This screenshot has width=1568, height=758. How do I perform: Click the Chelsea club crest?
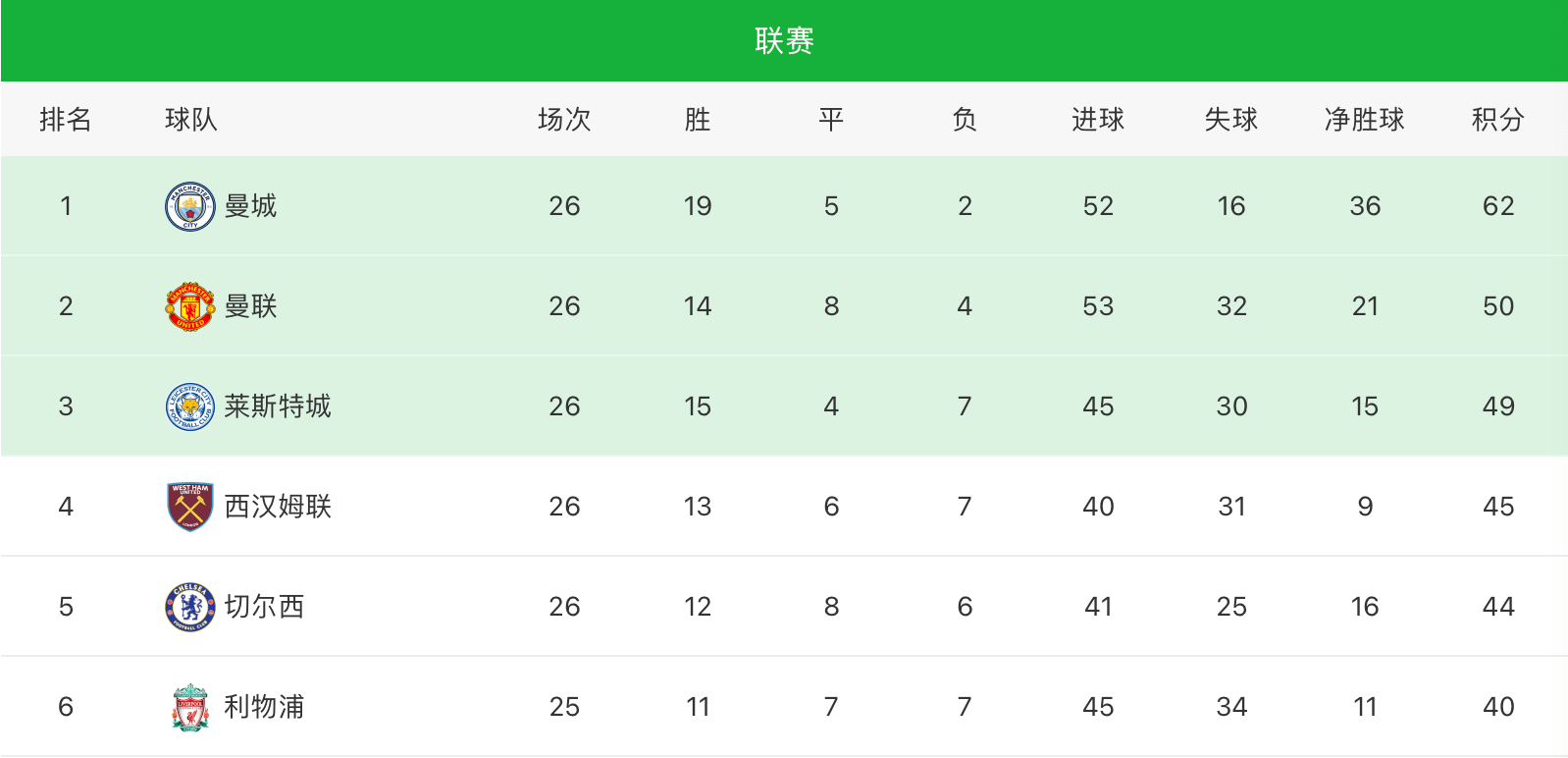click(189, 607)
